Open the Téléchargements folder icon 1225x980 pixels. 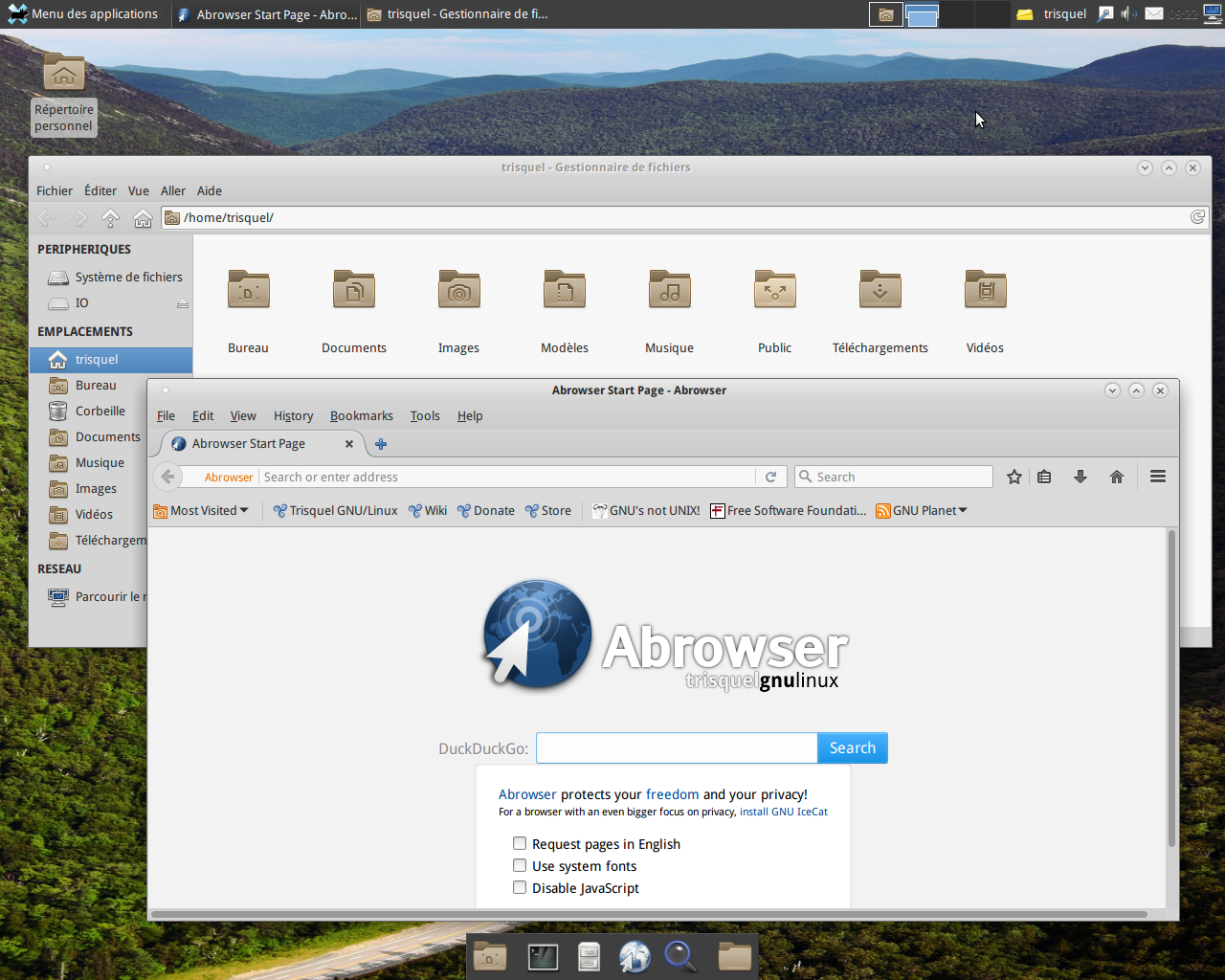tap(880, 290)
